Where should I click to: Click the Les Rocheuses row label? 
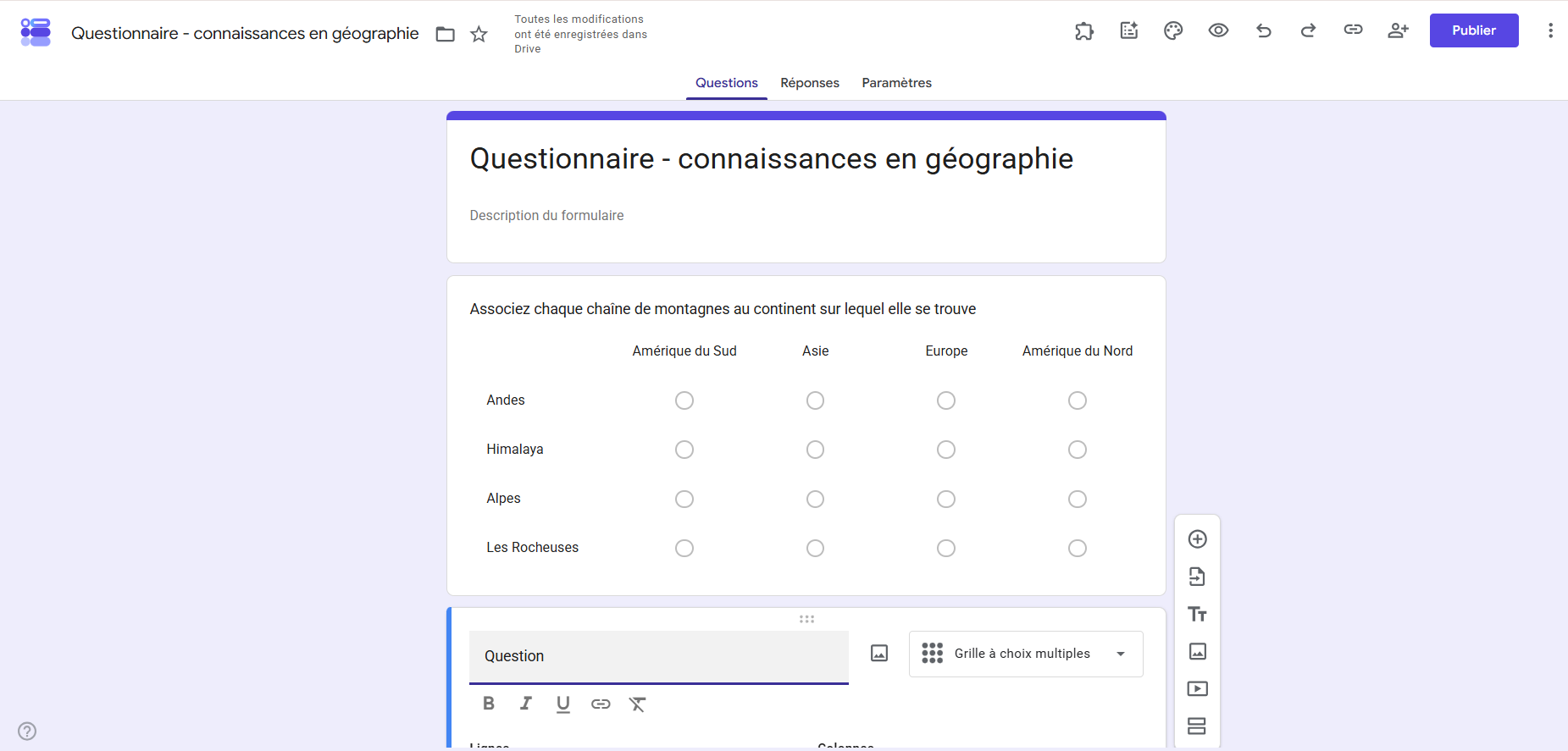pyautogui.click(x=533, y=548)
